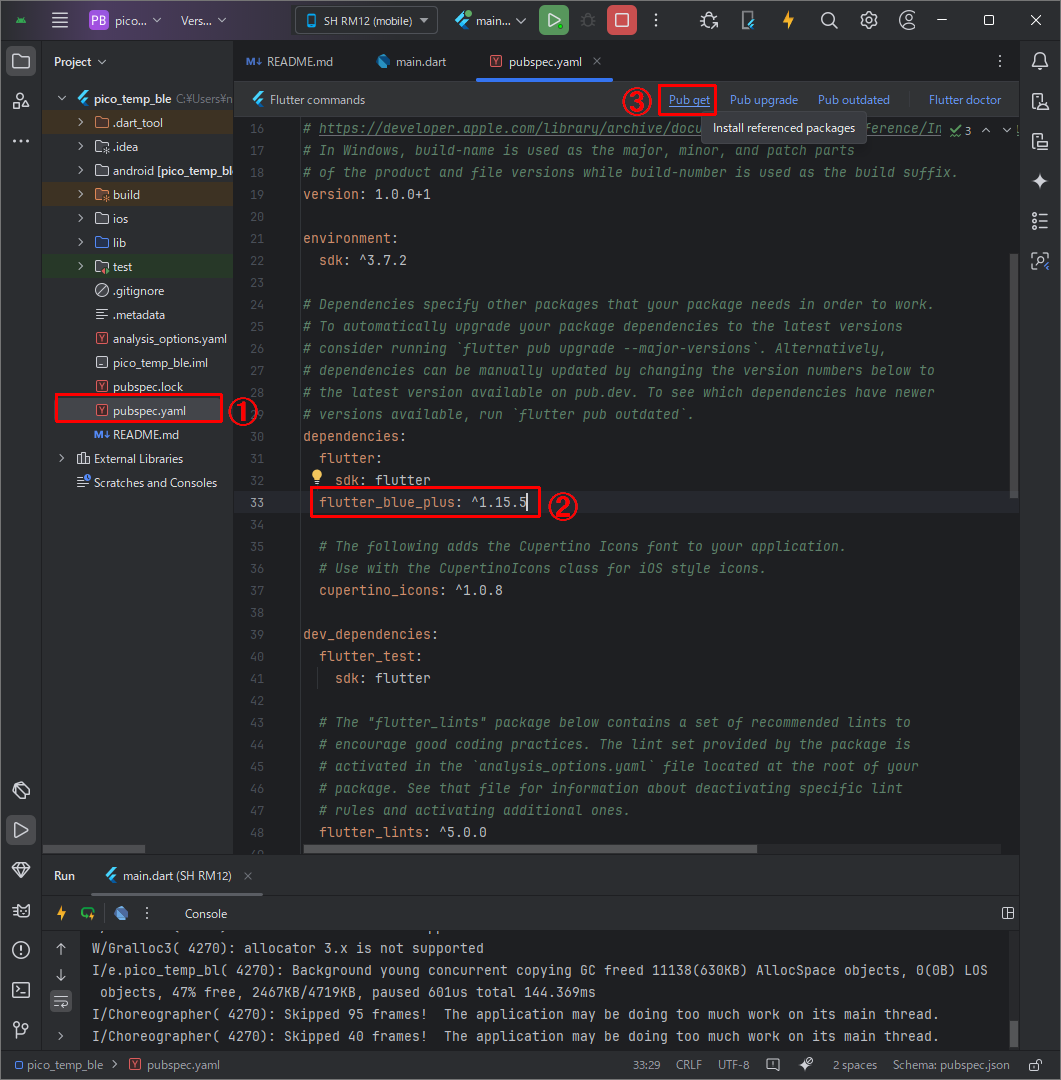The height and width of the screenshot is (1080, 1061).
Task: Click editor vertical scrollbar thumb
Action: click(x=1013, y=375)
